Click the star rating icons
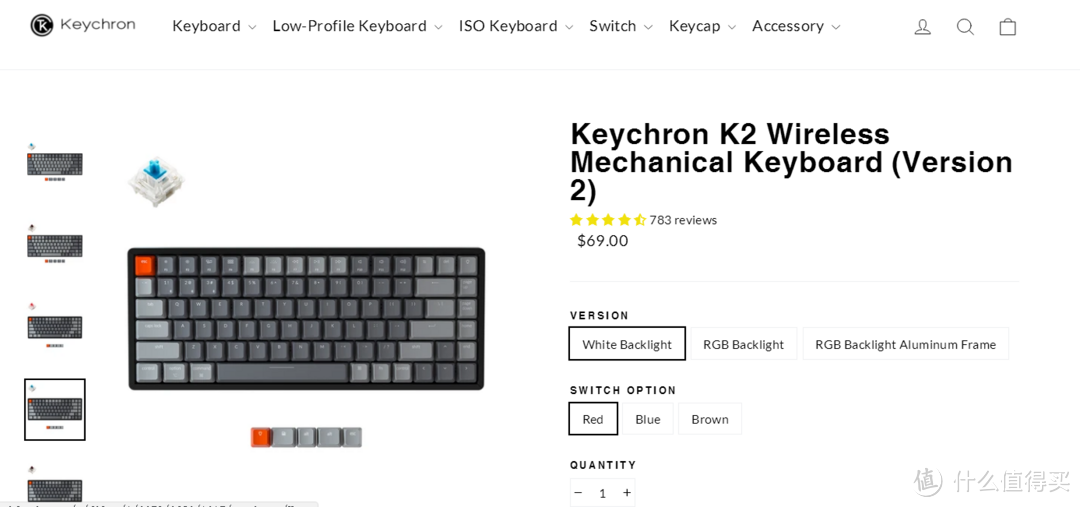The image size is (1080, 507). click(x=608, y=220)
